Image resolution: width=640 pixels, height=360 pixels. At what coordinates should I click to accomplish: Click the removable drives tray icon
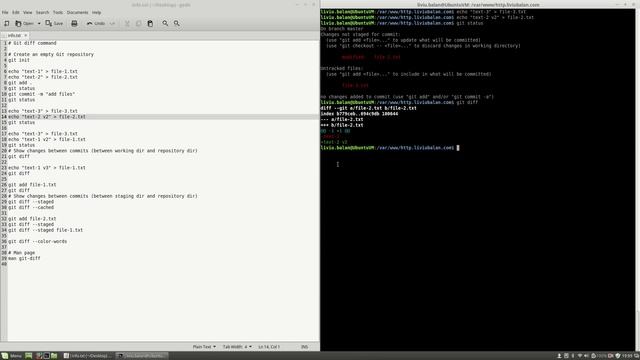[566, 356]
